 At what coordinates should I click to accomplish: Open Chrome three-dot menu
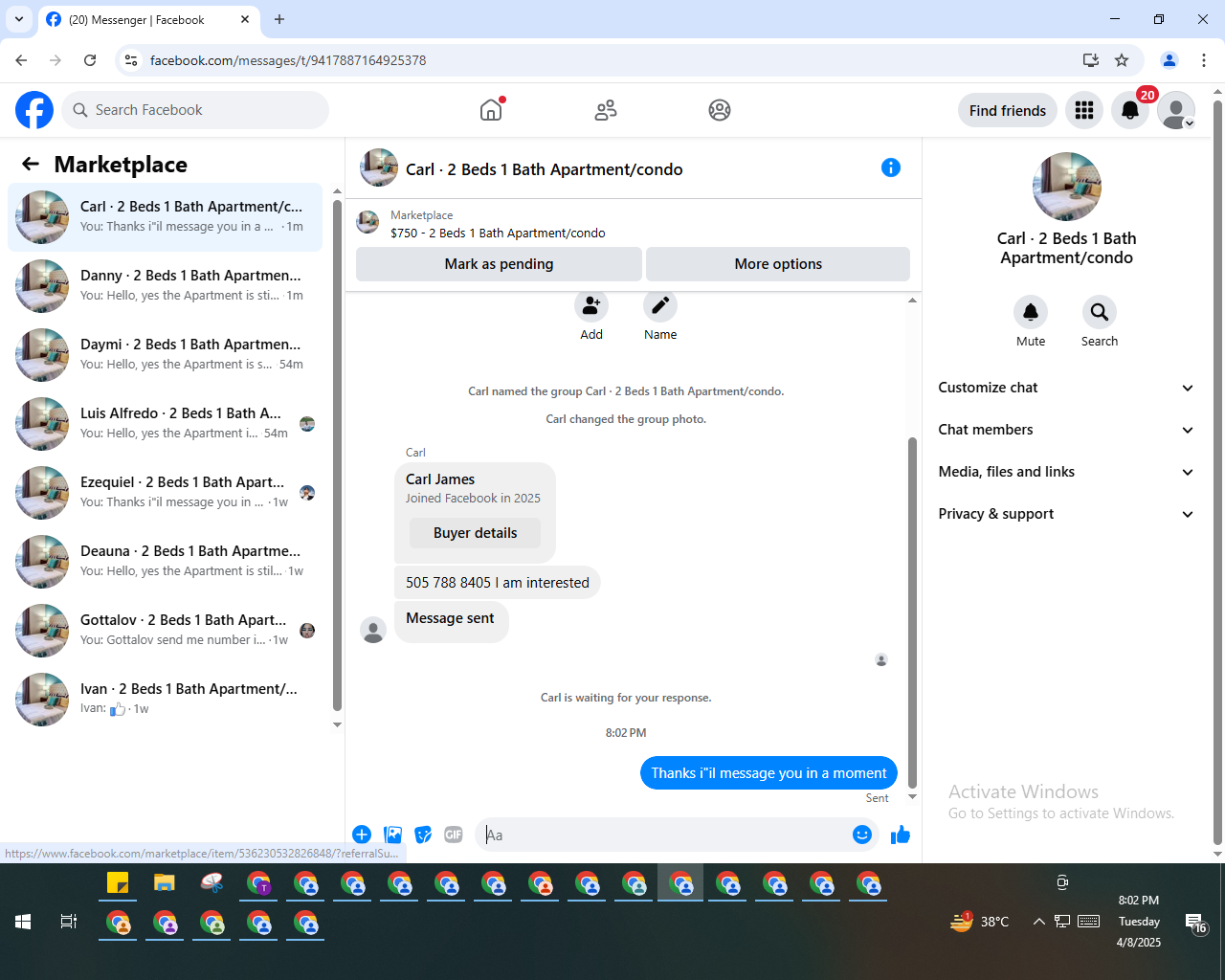click(1204, 60)
